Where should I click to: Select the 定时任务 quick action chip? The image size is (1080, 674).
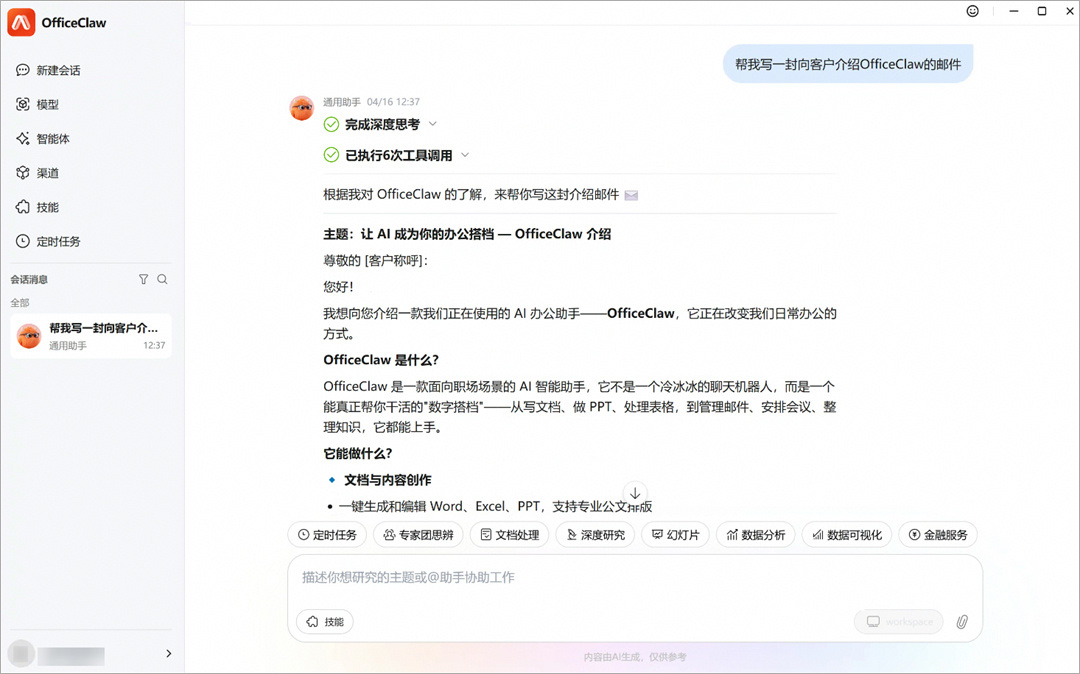[327, 535]
